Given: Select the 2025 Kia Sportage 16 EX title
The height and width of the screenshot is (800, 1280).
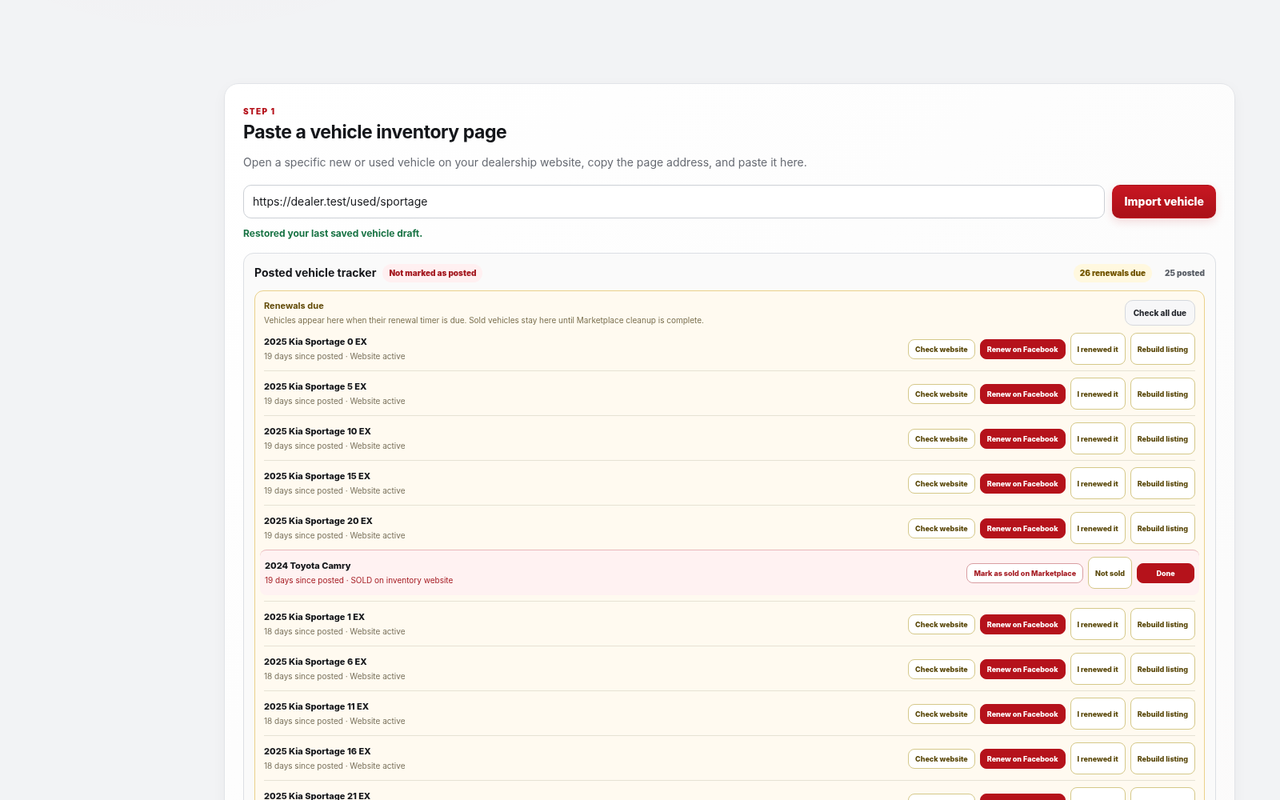Looking at the screenshot, I should click(317, 752).
